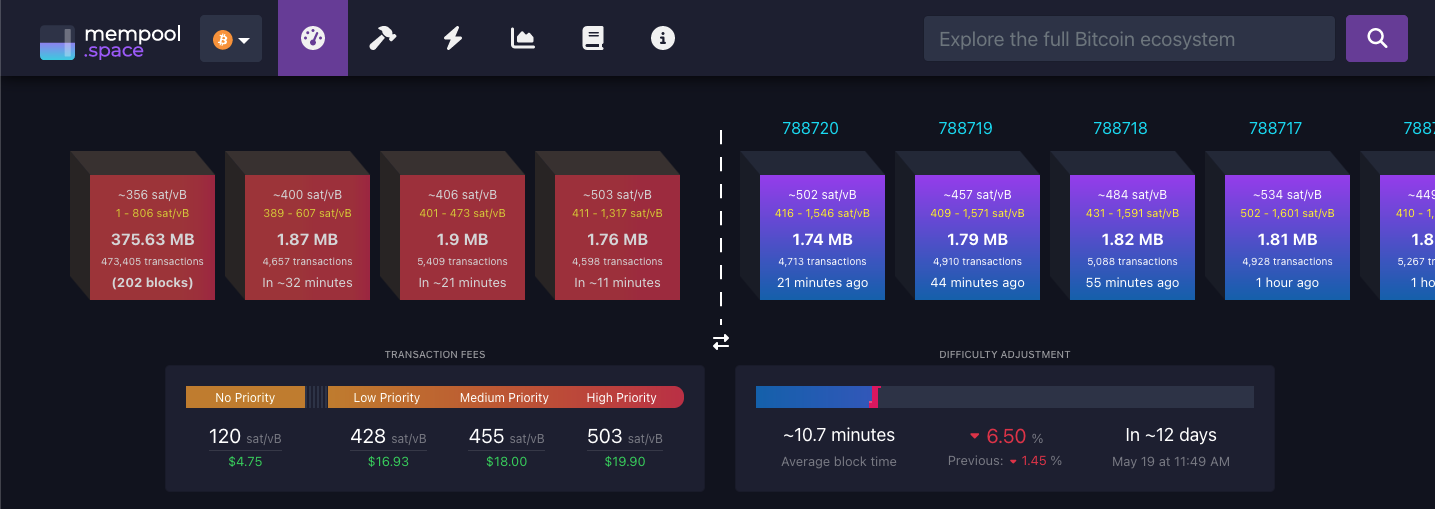Open pending block arriving in ~11 minutes
This screenshot has height=509, width=1435.
617,238
